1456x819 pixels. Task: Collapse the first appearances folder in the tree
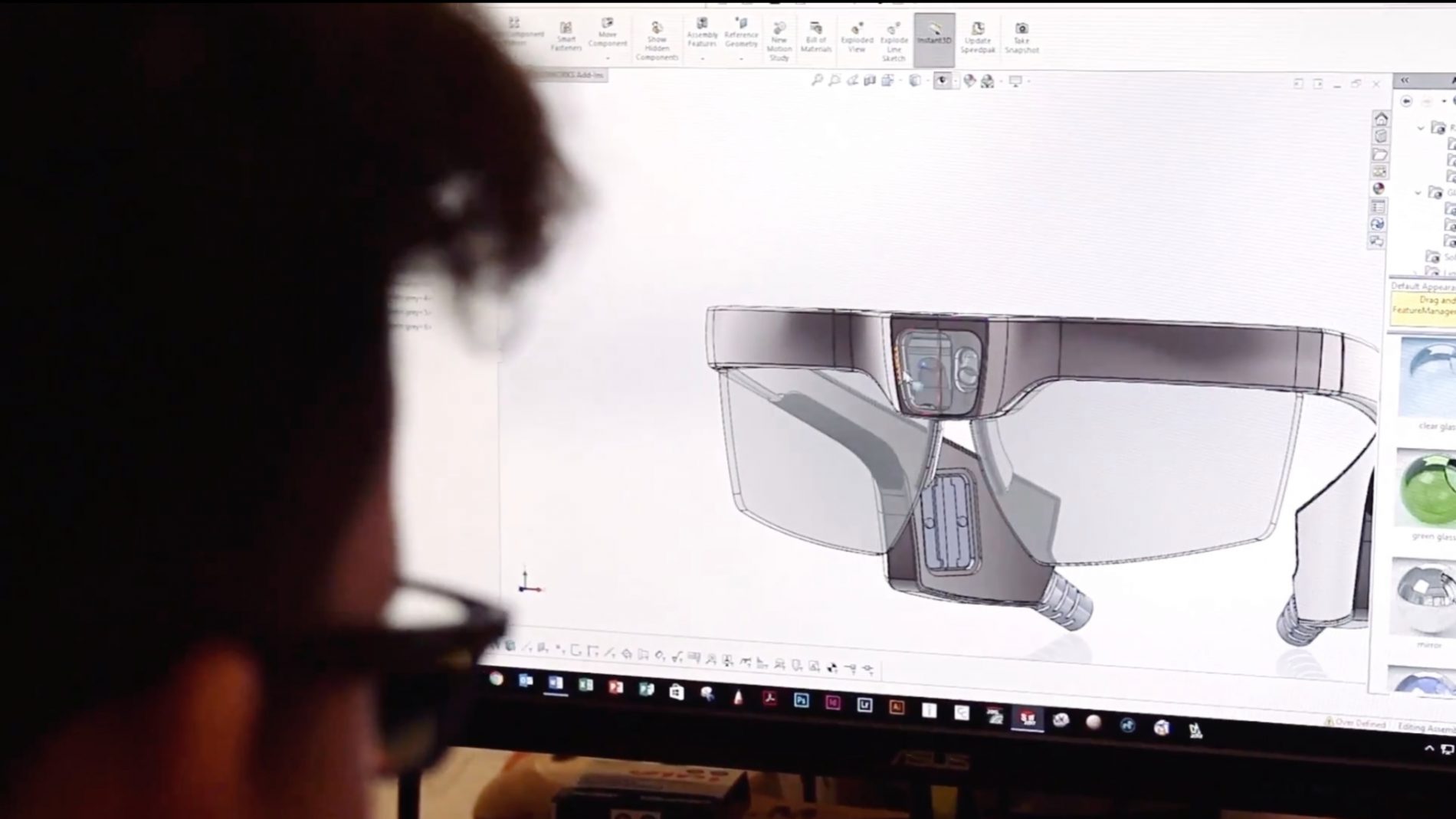tap(1421, 128)
